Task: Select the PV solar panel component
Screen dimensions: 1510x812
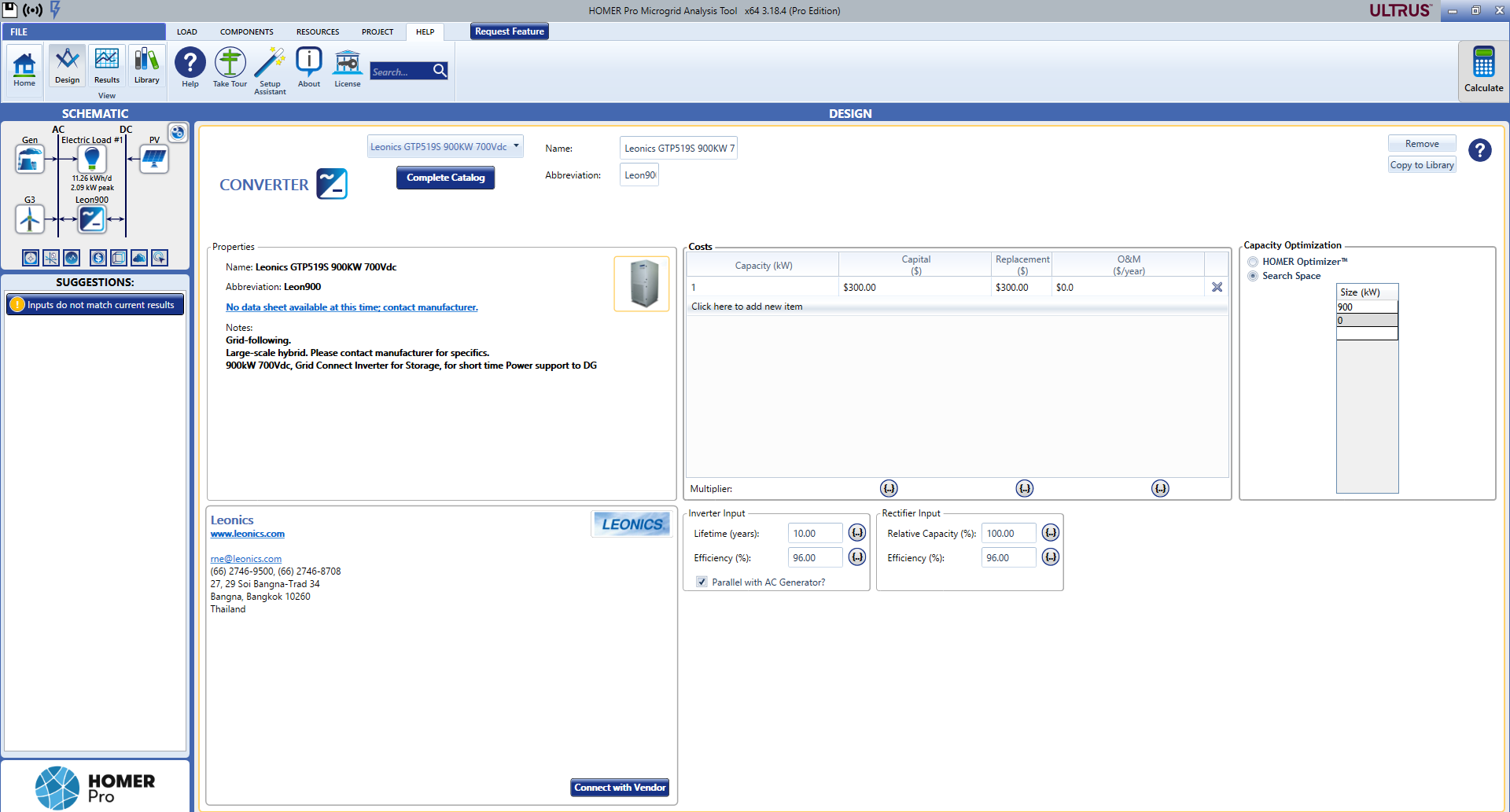Action: pos(154,160)
